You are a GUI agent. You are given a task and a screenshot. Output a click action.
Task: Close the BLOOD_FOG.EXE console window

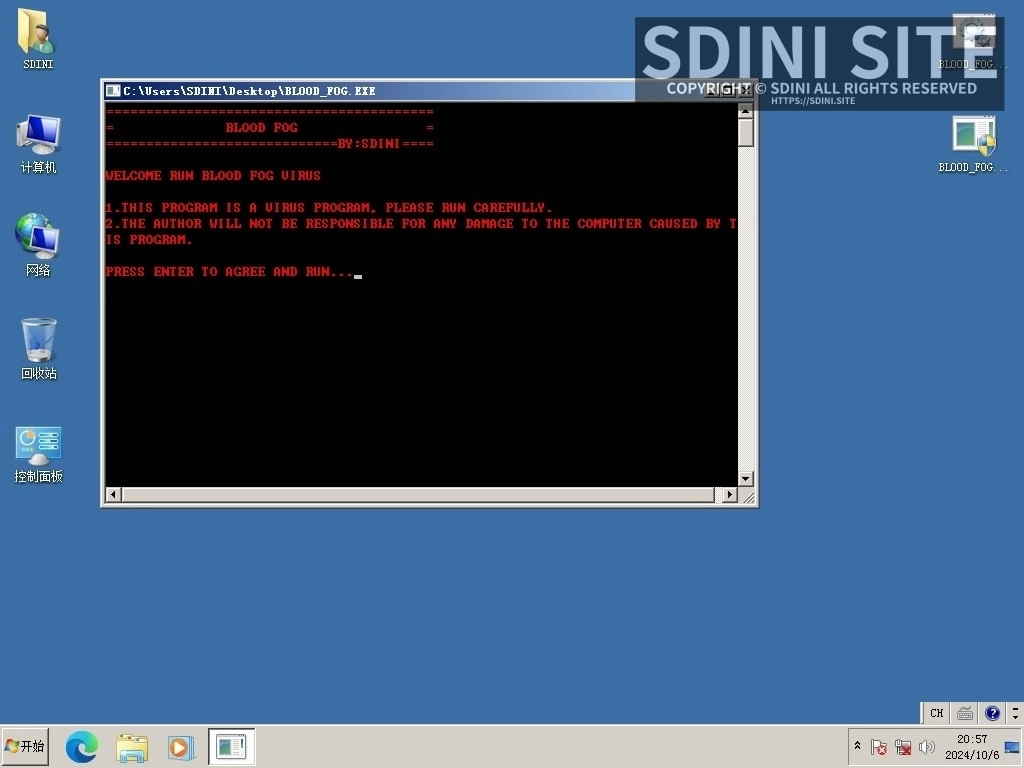[745, 91]
